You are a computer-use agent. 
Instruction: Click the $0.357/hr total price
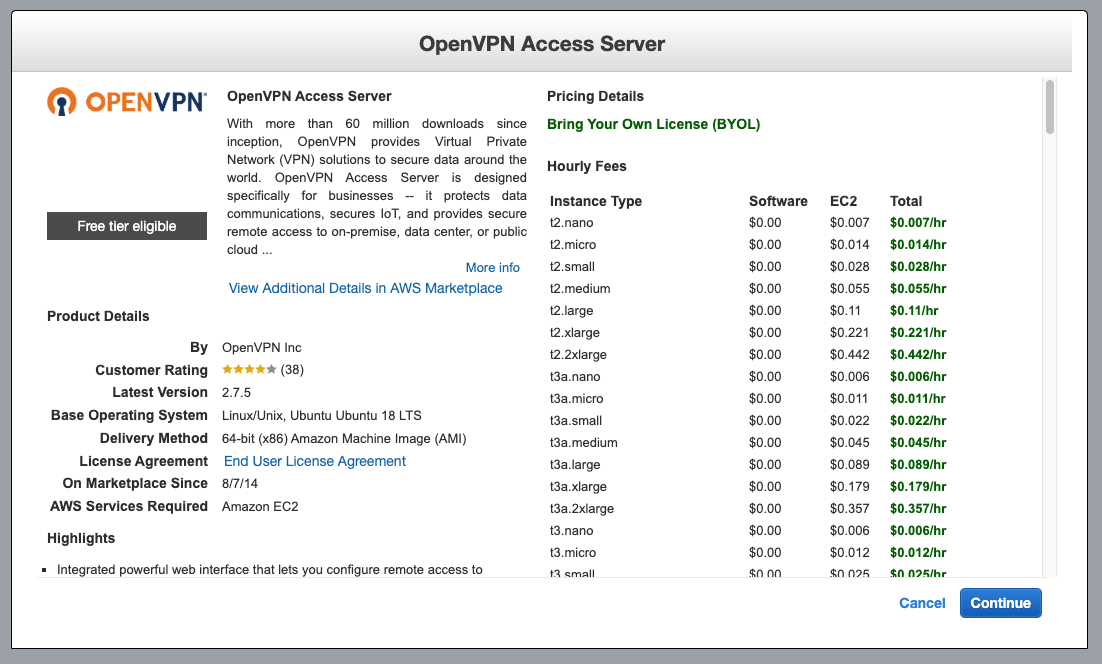918,509
